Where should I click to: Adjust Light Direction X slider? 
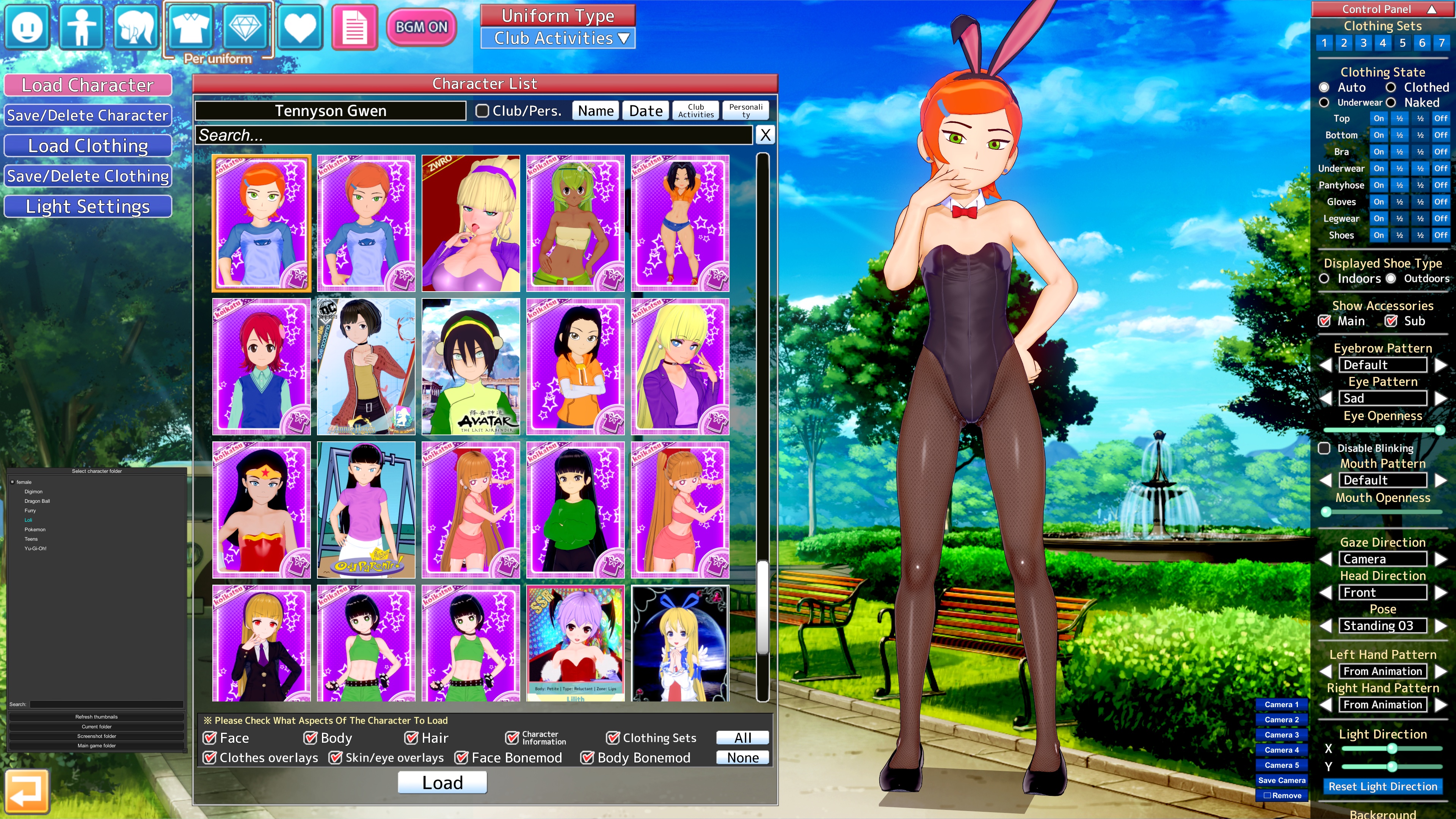[x=1392, y=749]
